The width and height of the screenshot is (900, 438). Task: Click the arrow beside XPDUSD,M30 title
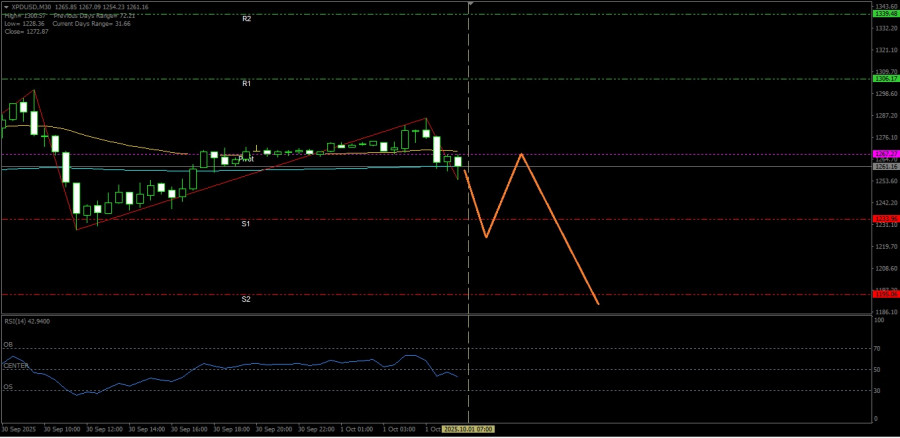(x=5, y=6)
